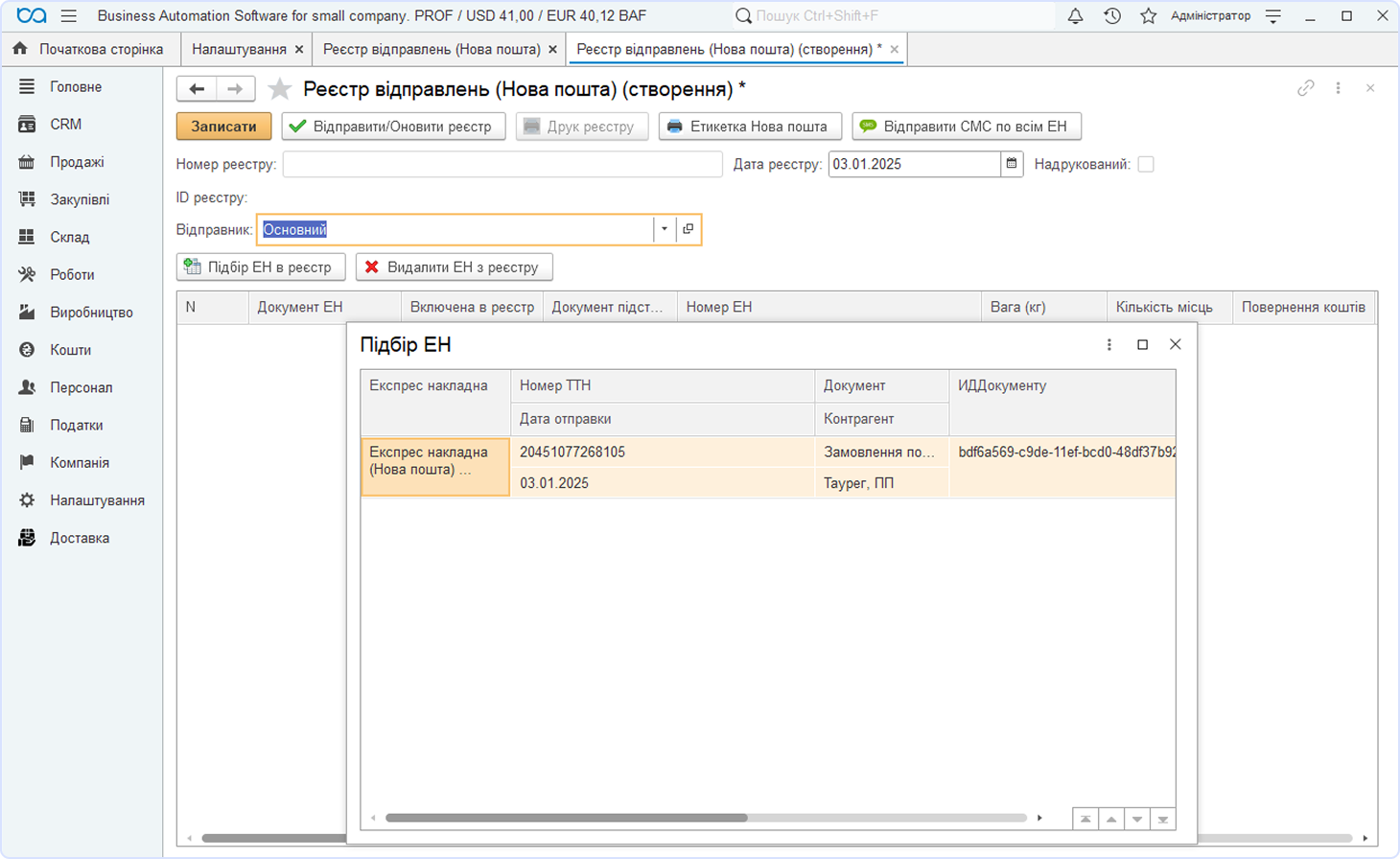Viewport: 1400px width, 859px height.
Task: Click the search field Пошук
Action: (894, 16)
